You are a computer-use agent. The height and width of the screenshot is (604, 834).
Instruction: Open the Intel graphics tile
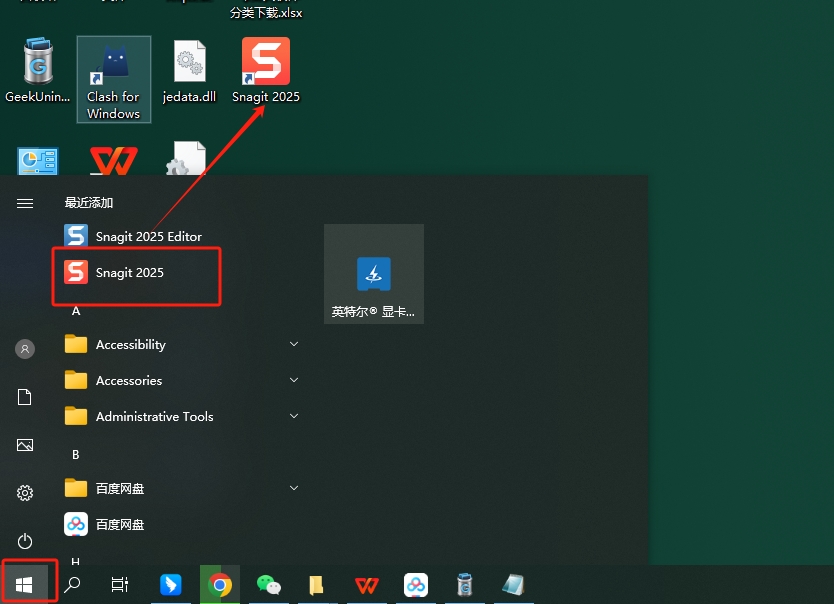374,274
